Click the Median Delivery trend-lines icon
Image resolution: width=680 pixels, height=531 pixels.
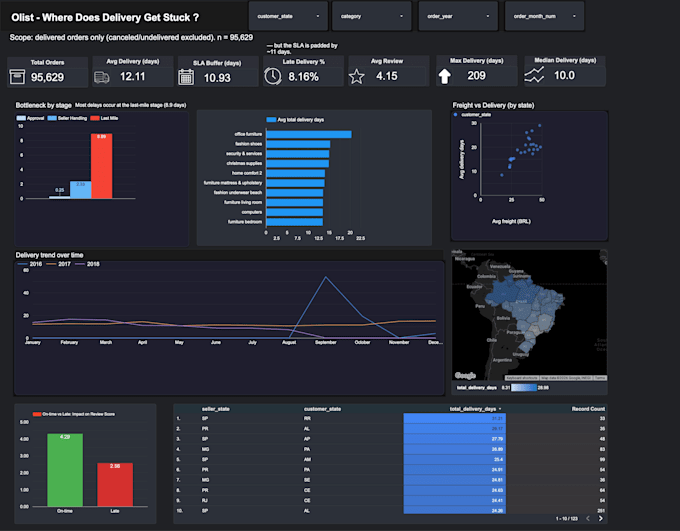click(x=534, y=75)
